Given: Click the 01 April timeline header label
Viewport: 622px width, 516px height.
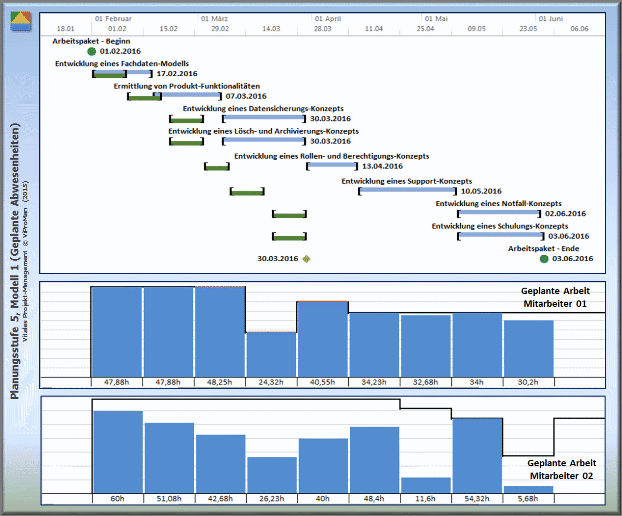Looking at the screenshot, I should 326,19.
